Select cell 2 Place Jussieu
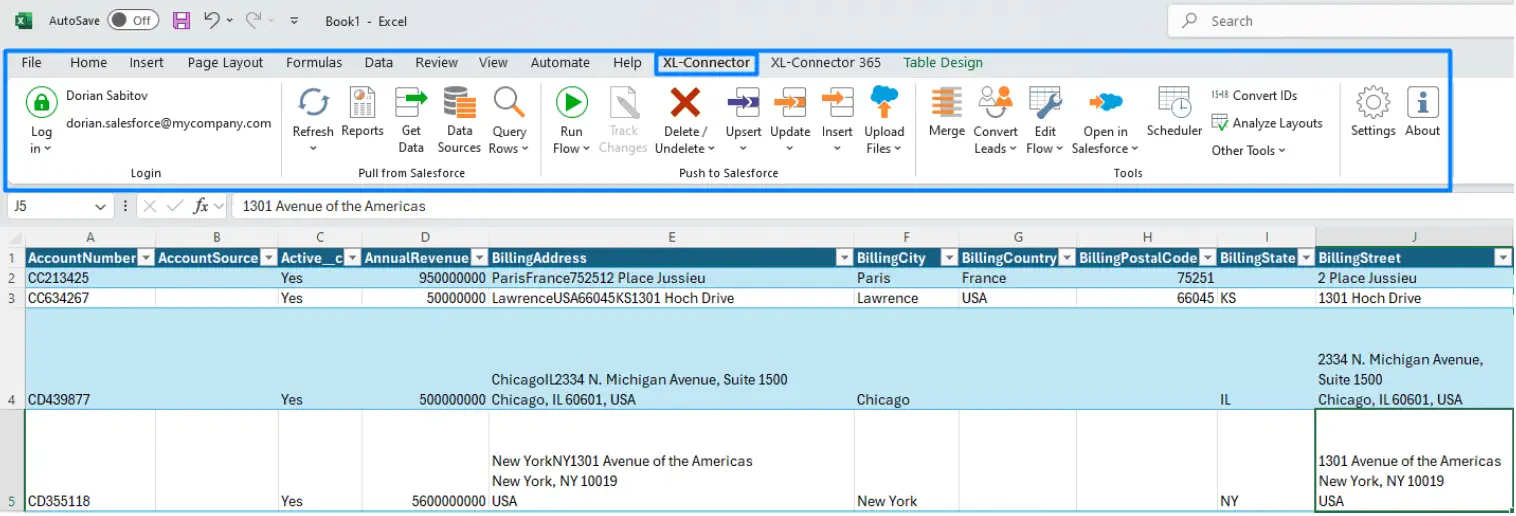Image resolution: width=1516 pixels, height=516 pixels. [1414, 278]
